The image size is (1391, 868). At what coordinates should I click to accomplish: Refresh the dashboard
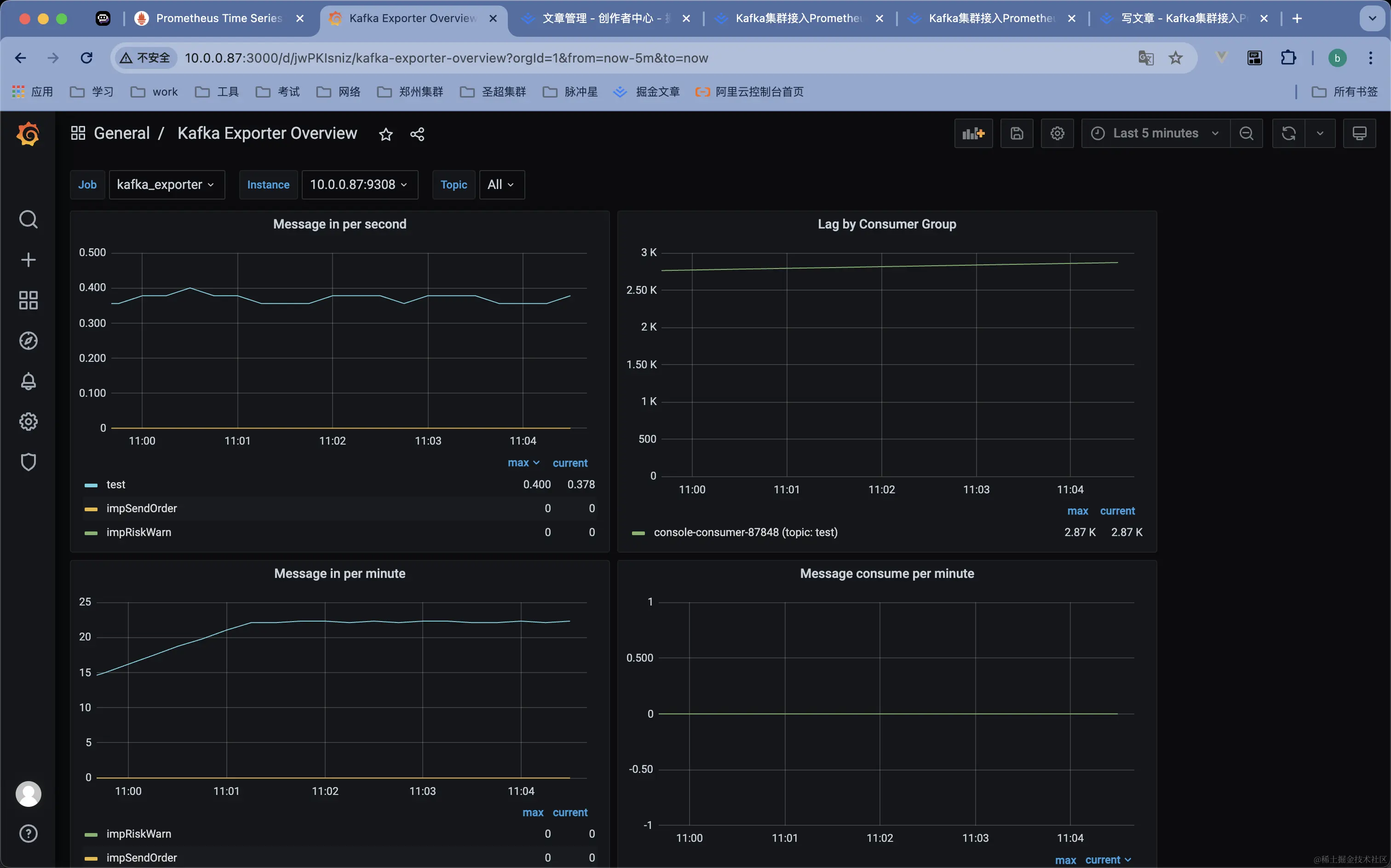(x=1288, y=134)
